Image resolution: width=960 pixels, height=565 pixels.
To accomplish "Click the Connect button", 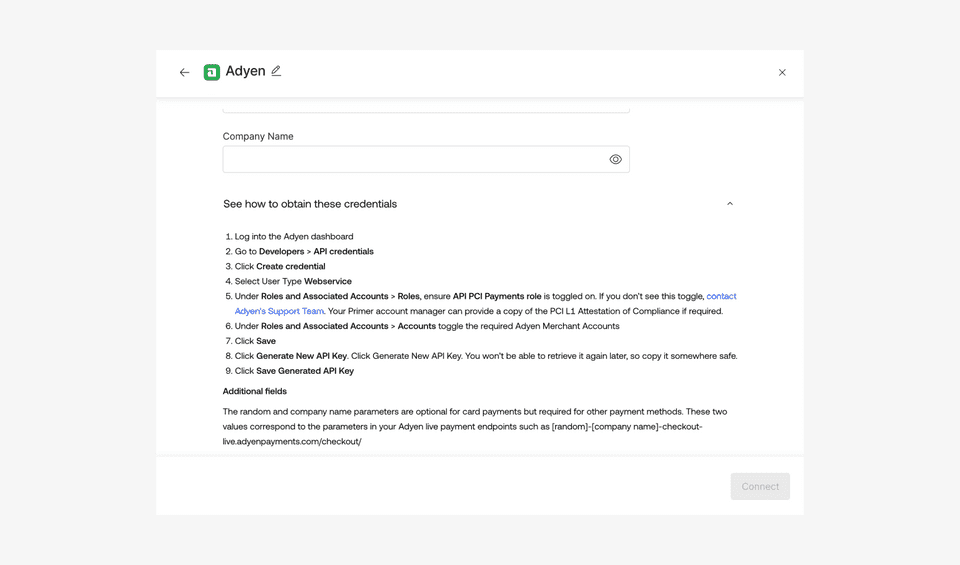I will pyautogui.click(x=760, y=486).
